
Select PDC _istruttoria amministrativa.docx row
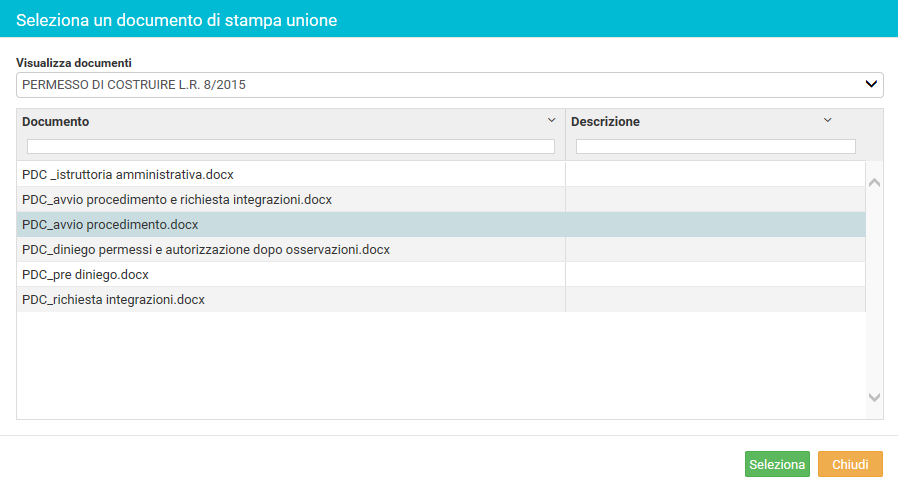[441, 174]
